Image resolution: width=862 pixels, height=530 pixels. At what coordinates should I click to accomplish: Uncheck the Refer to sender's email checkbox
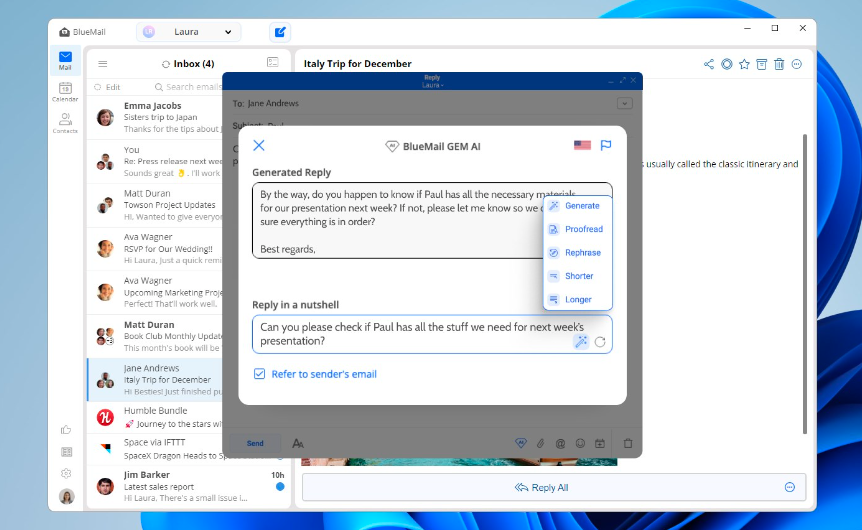[260, 374]
